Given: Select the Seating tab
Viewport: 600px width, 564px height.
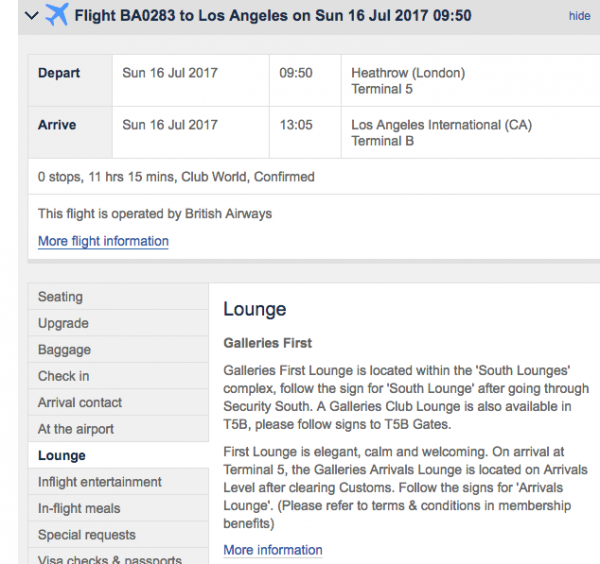Looking at the screenshot, I should point(118,297).
